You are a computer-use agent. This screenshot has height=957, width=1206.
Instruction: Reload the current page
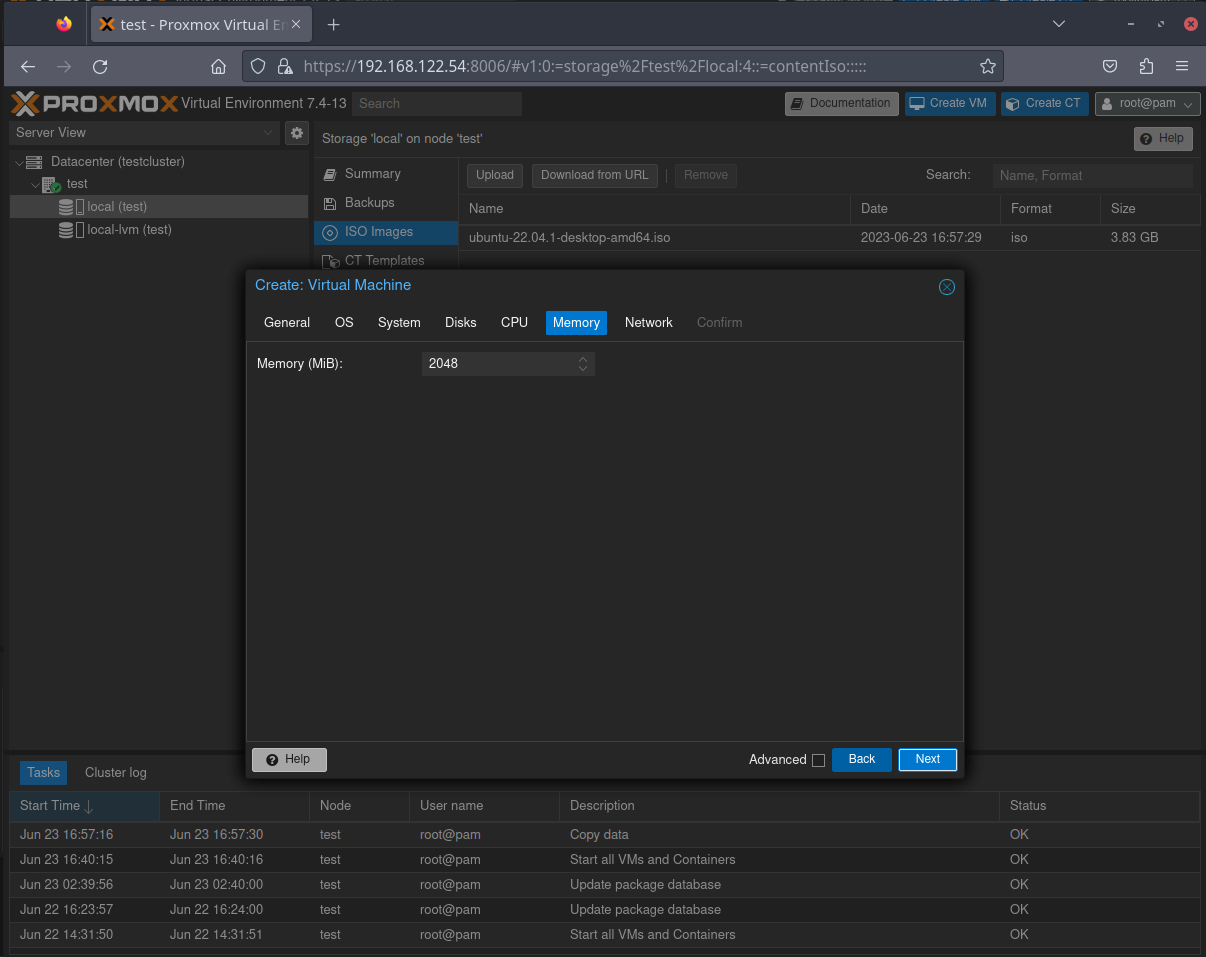[x=100, y=67]
